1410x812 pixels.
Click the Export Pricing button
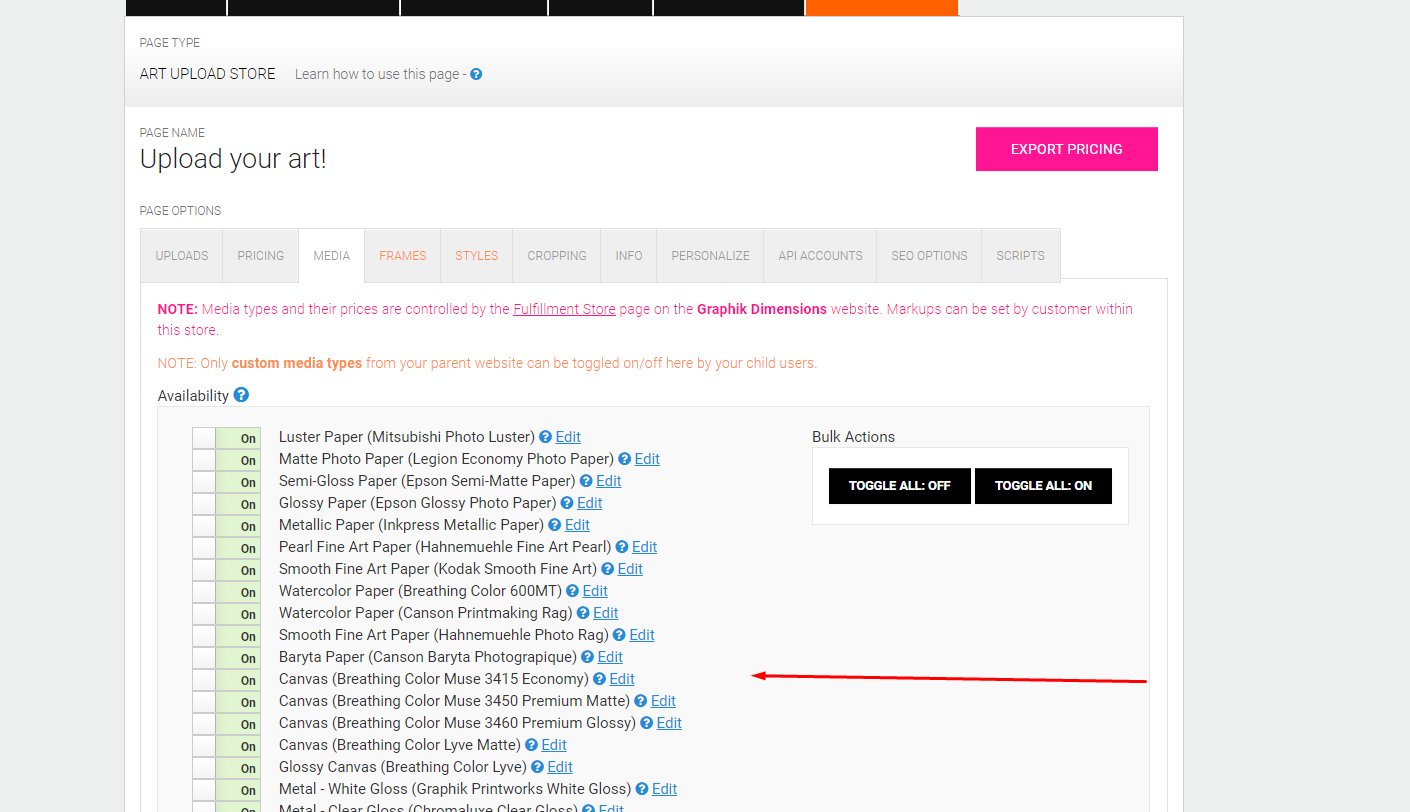click(1066, 149)
